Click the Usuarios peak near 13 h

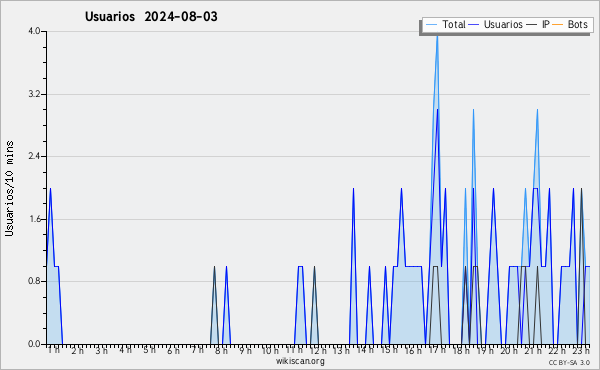click(353, 189)
